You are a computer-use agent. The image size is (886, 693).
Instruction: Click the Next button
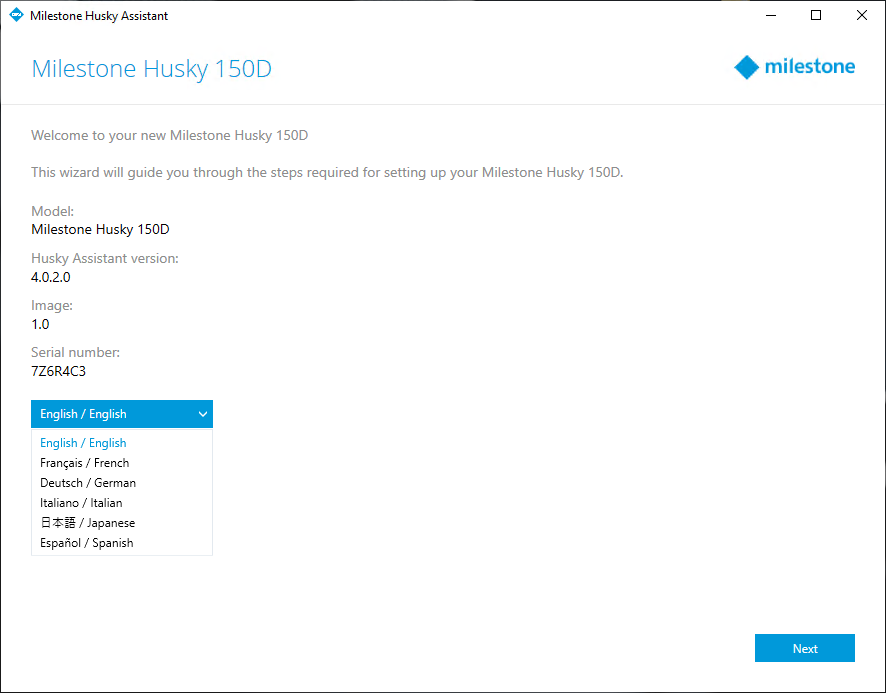pos(805,648)
